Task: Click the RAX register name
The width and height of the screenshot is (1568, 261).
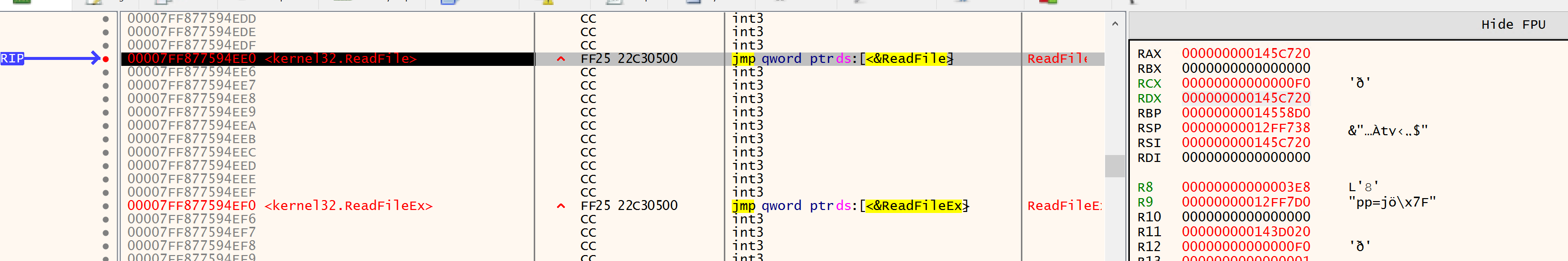Action: pyautogui.click(x=1149, y=54)
